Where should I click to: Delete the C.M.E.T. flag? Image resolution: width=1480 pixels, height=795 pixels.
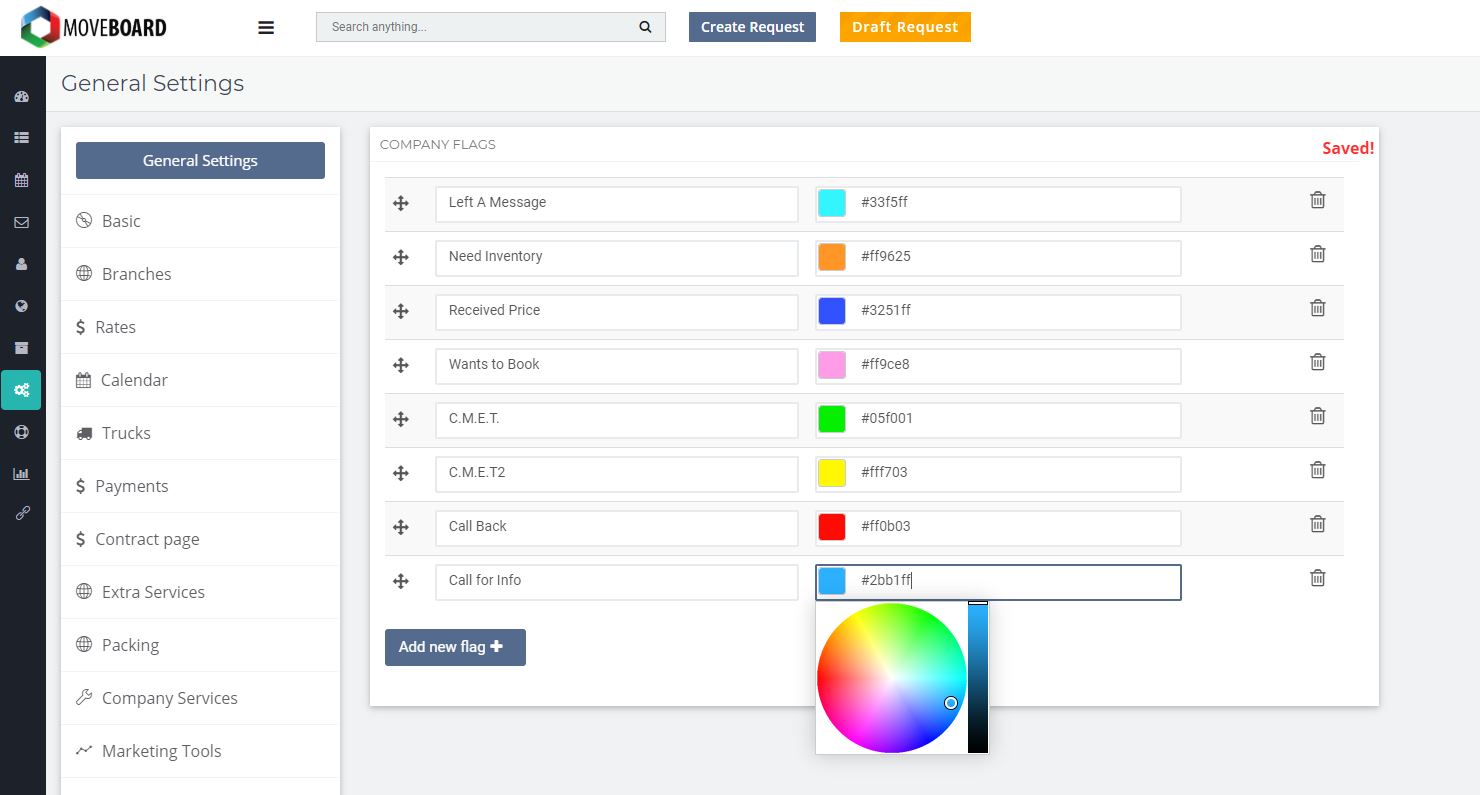(x=1318, y=416)
